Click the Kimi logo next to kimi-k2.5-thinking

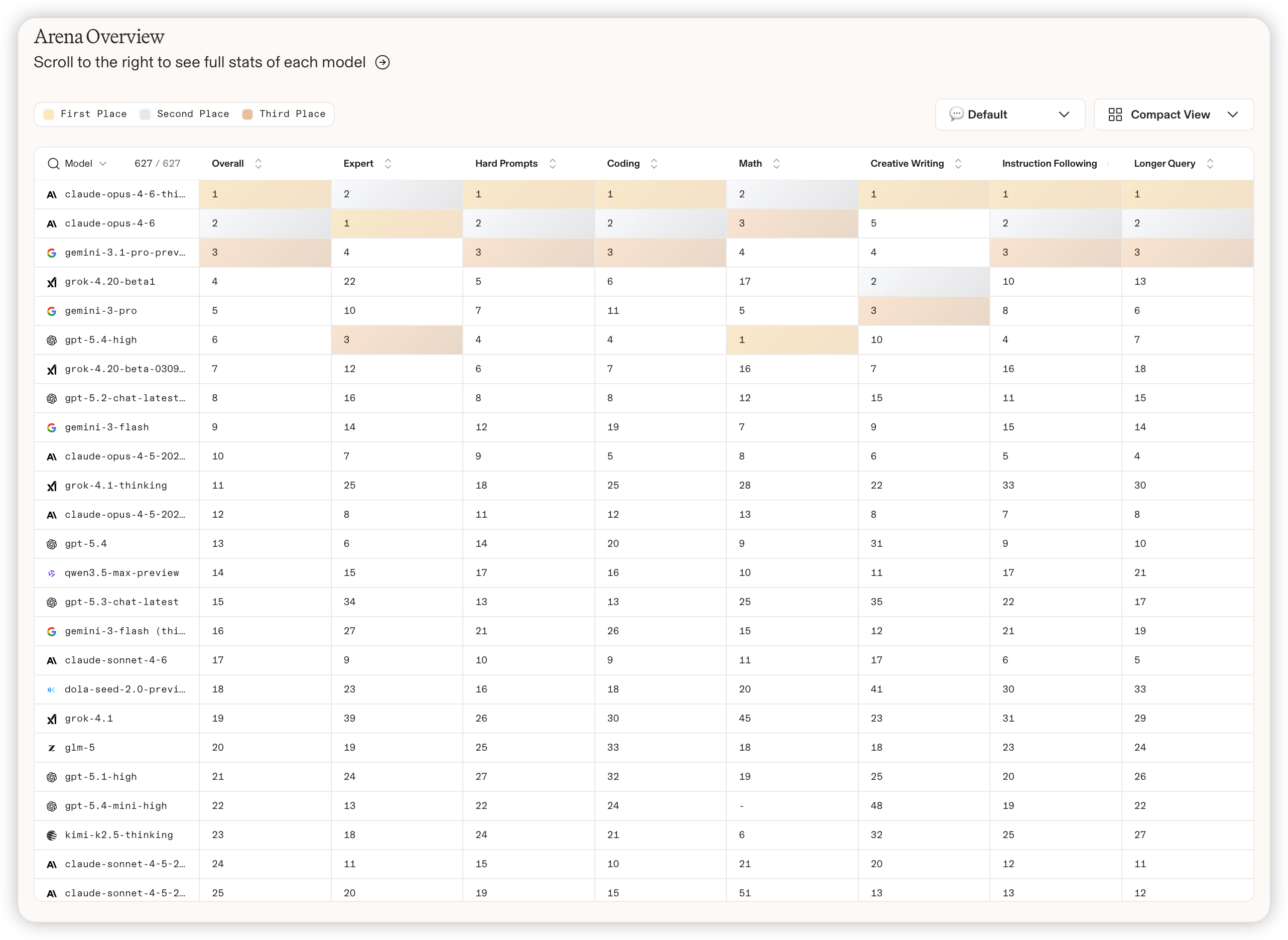coord(52,835)
